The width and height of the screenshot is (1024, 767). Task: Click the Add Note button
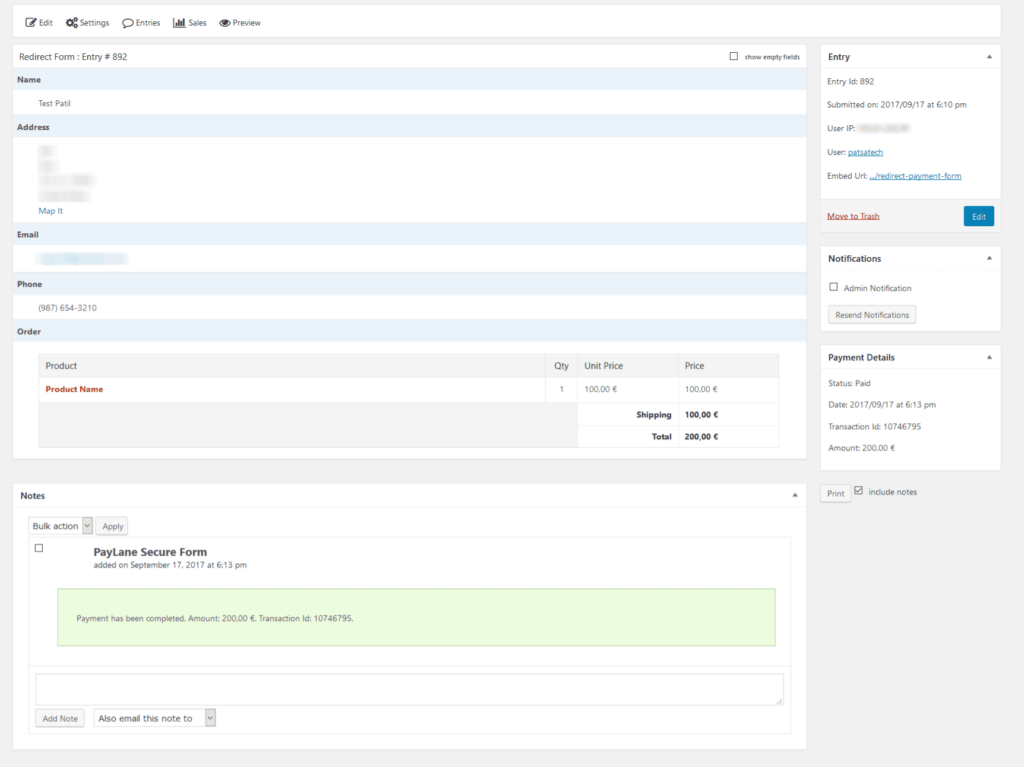coord(60,719)
